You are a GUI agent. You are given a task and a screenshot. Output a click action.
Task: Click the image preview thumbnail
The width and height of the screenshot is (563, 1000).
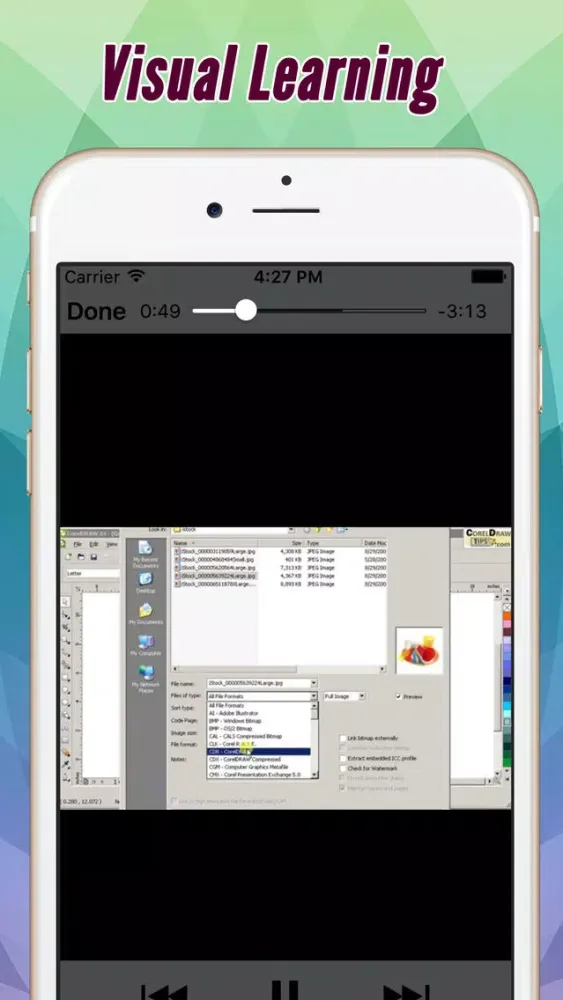pyautogui.click(x=419, y=651)
